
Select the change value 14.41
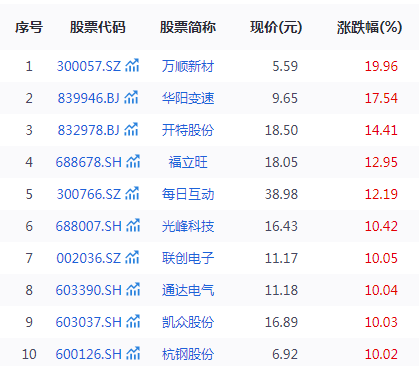coord(381,130)
